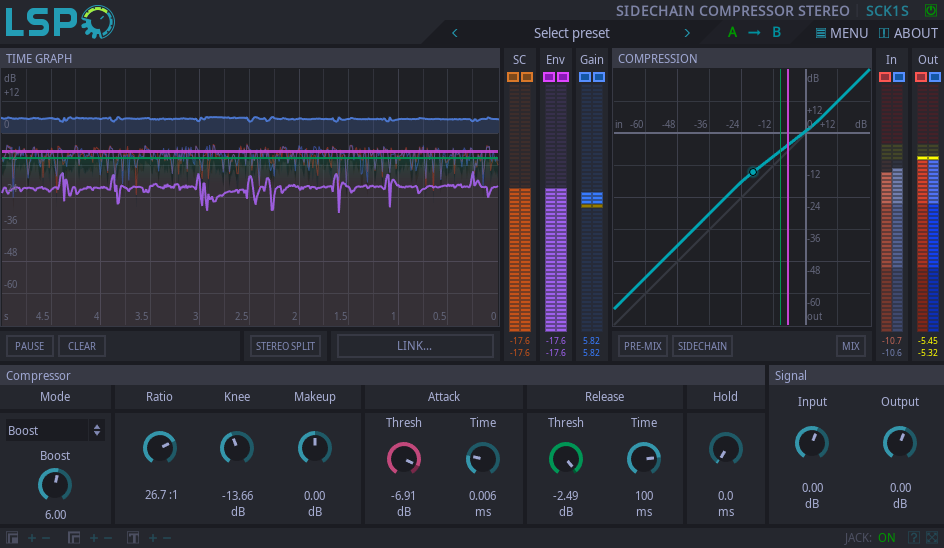Click the -13.66 dB knee value
The image size is (944, 548).
click(237, 496)
